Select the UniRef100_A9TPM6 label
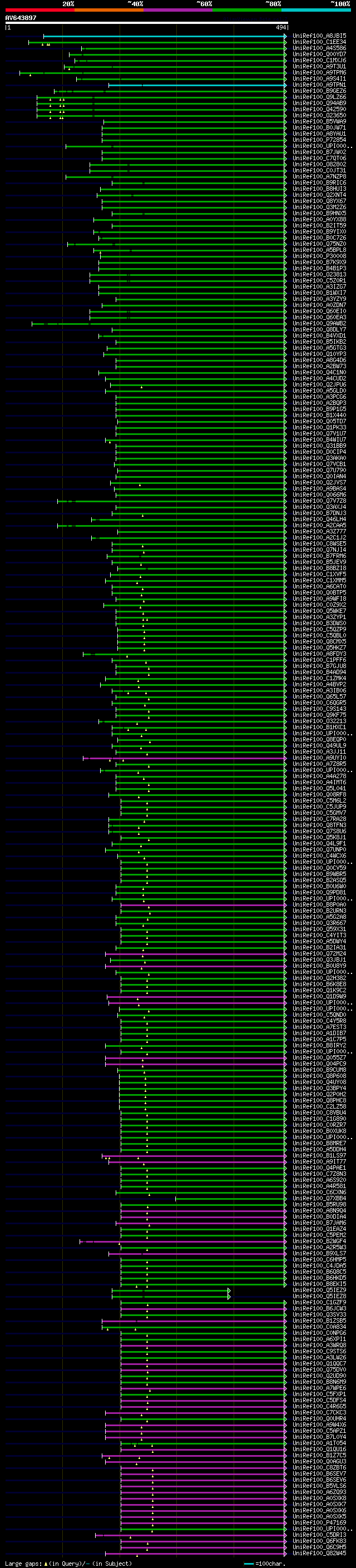 pos(319,72)
